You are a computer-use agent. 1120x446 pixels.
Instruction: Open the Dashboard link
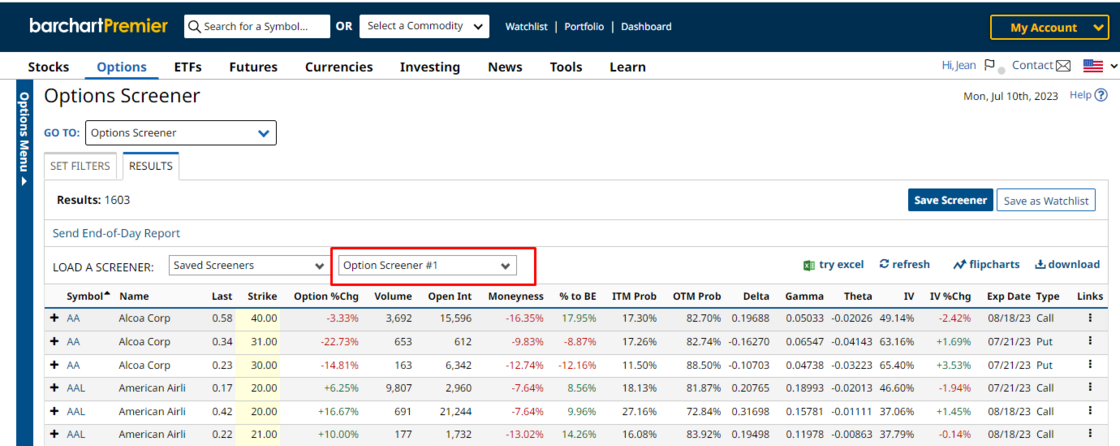click(x=646, y=26)
